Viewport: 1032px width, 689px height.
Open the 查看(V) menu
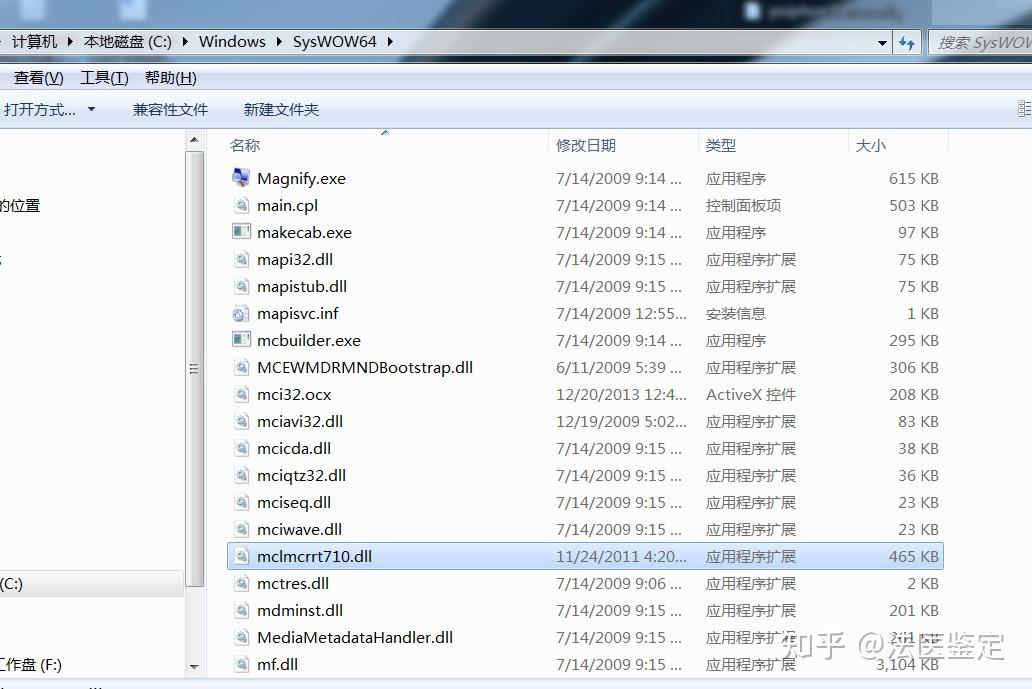(39, 78)
